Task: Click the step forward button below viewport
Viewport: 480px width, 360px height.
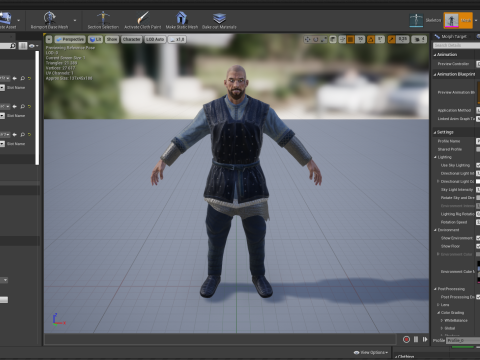Action: [x=425, y=339]
